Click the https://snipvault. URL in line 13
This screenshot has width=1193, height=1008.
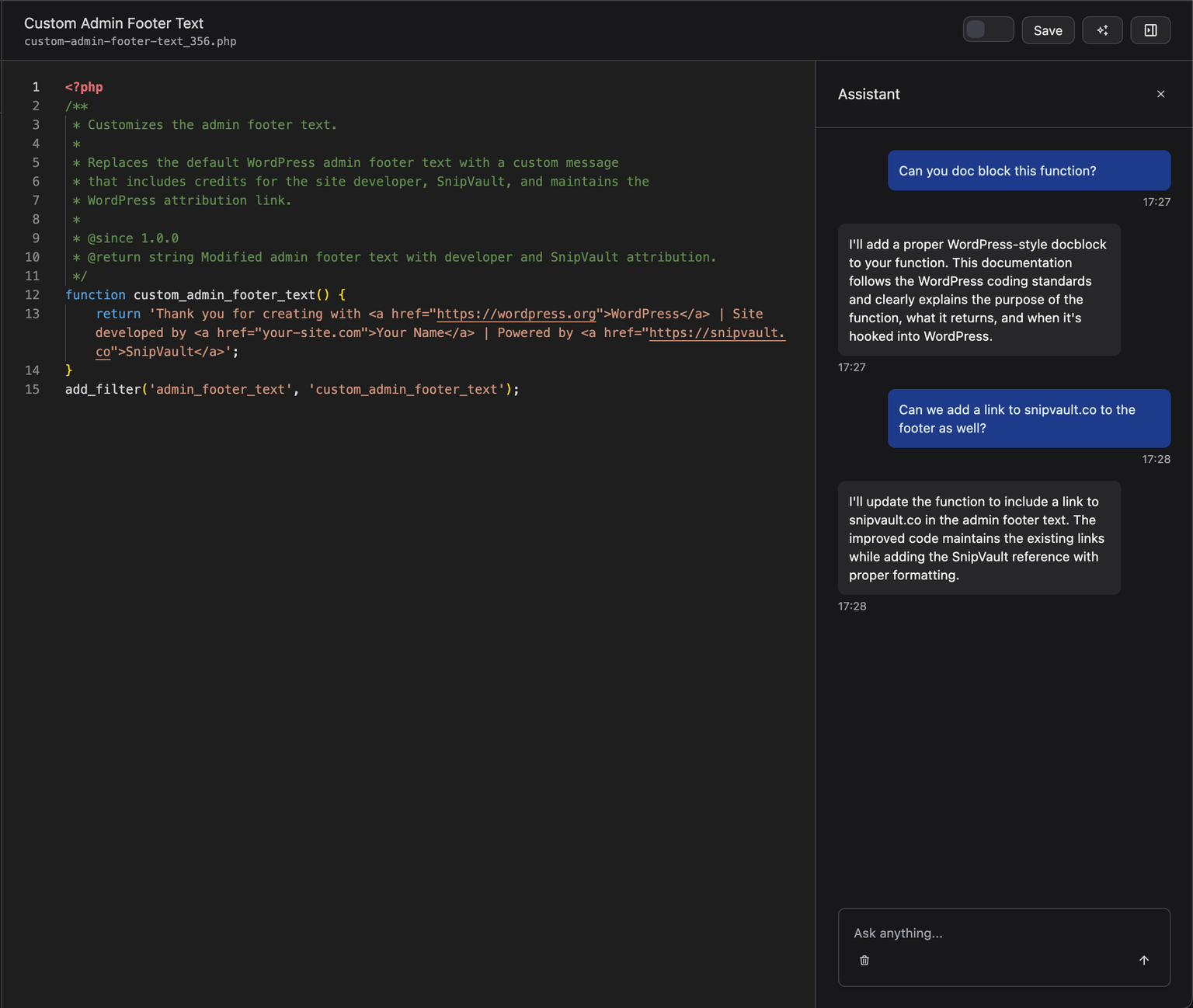tap(717, 332)
